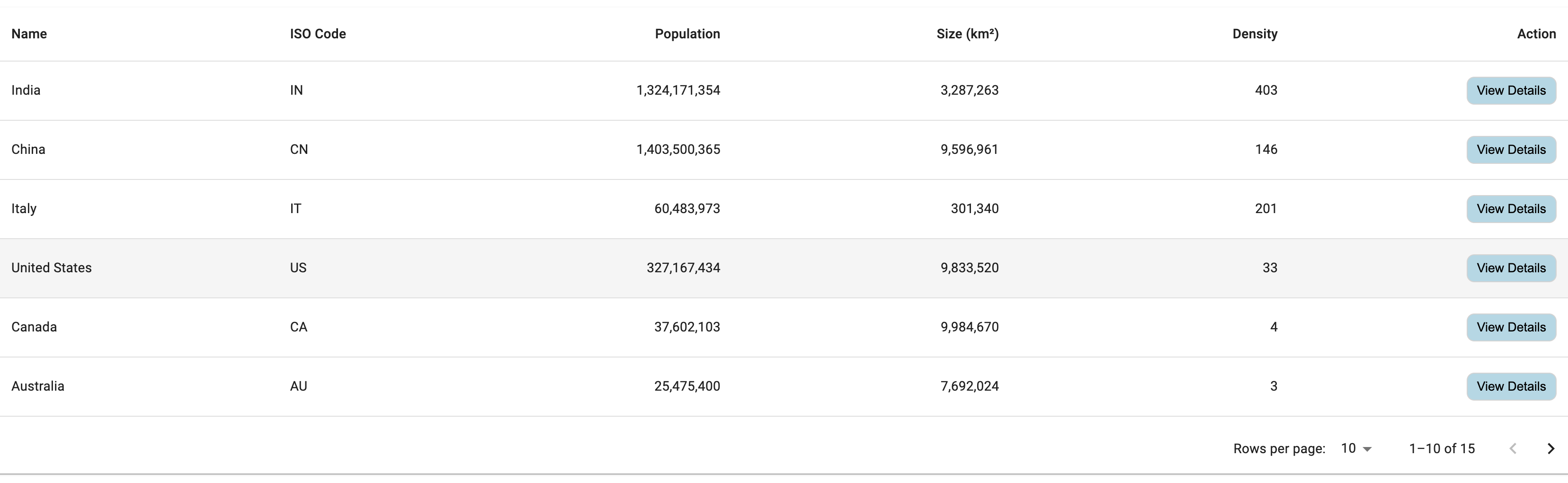Viewport: 1568px width, 483px height.
Task: Select the India row name cell
Action: coord(26,91)
